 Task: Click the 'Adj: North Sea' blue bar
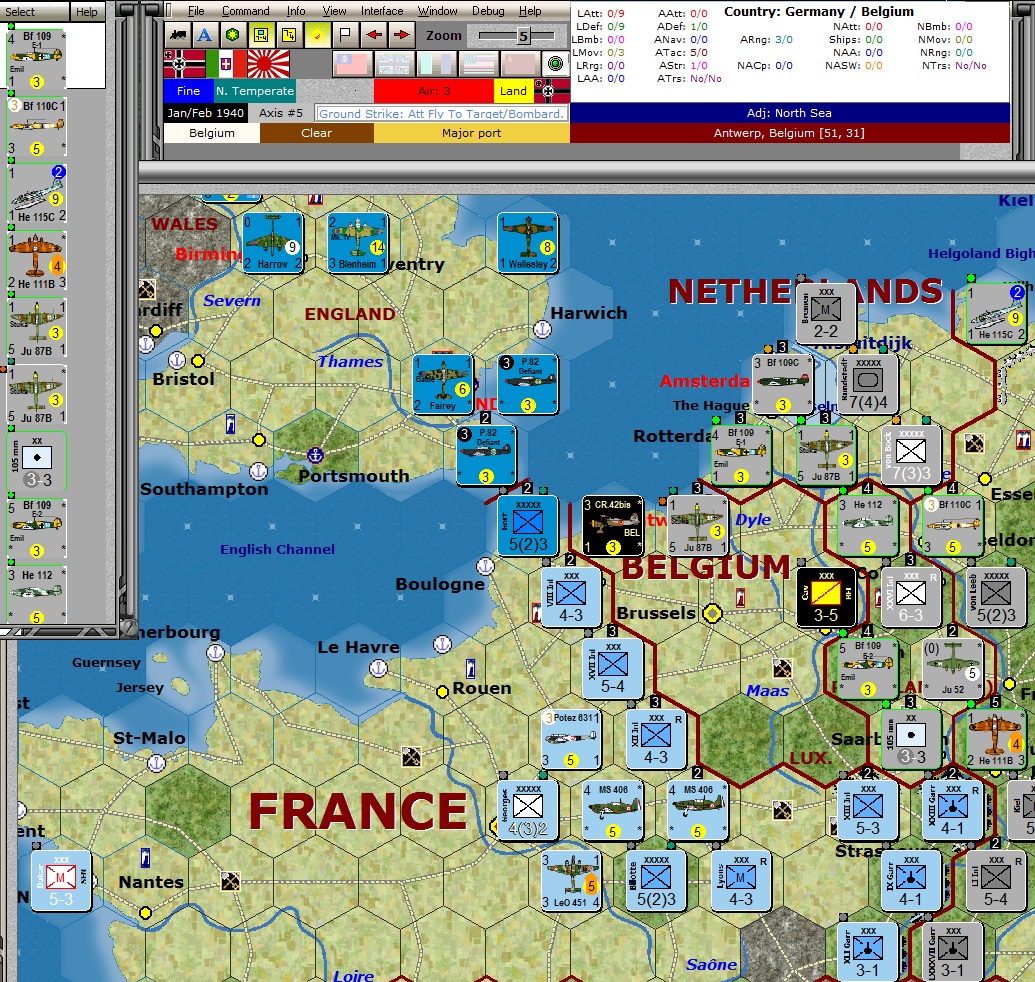click(x=789, y=113)
